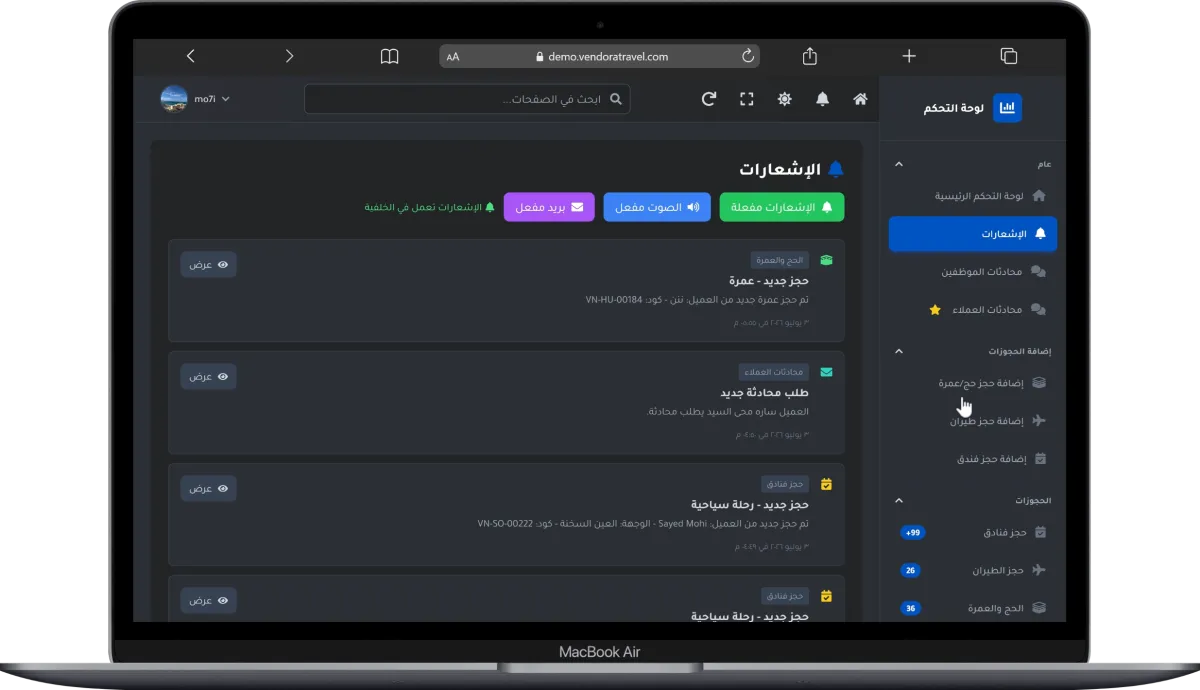The image size is (1200, 690).
Task: Collapse the الحجوزات sidebar section
Action: (898, 500)
